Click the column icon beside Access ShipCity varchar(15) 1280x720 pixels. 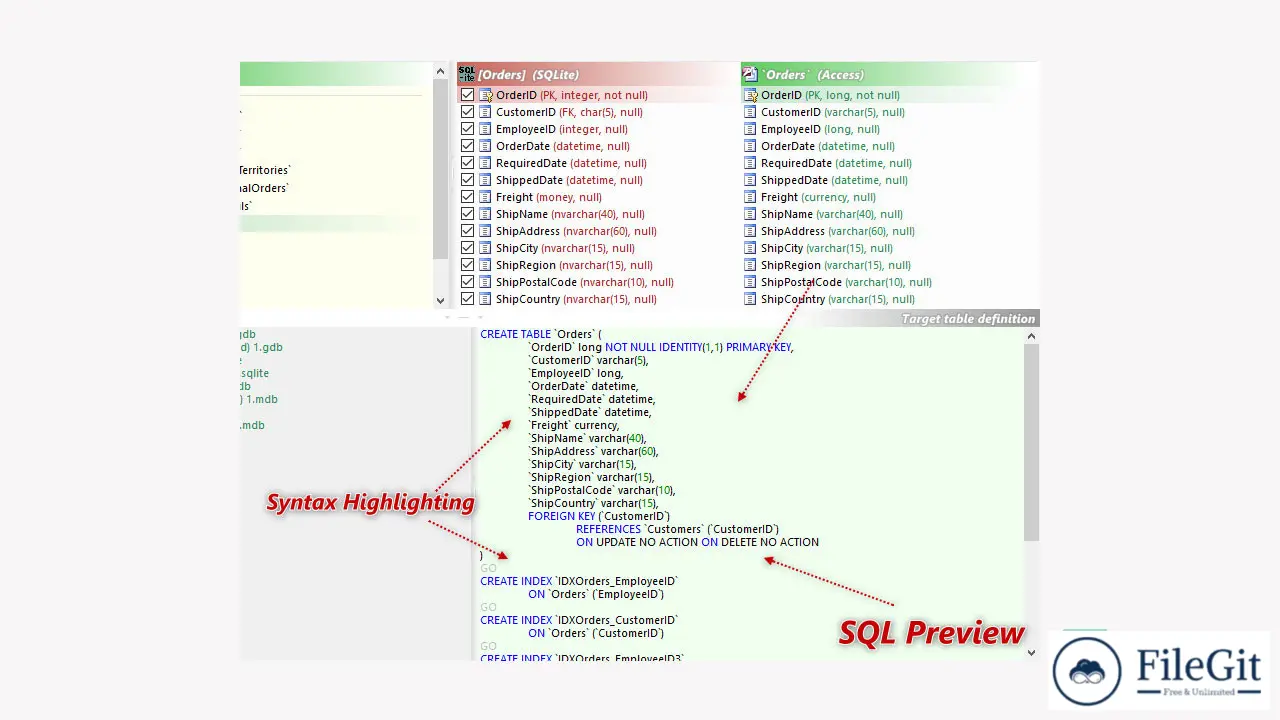click(x=751, y=248)
